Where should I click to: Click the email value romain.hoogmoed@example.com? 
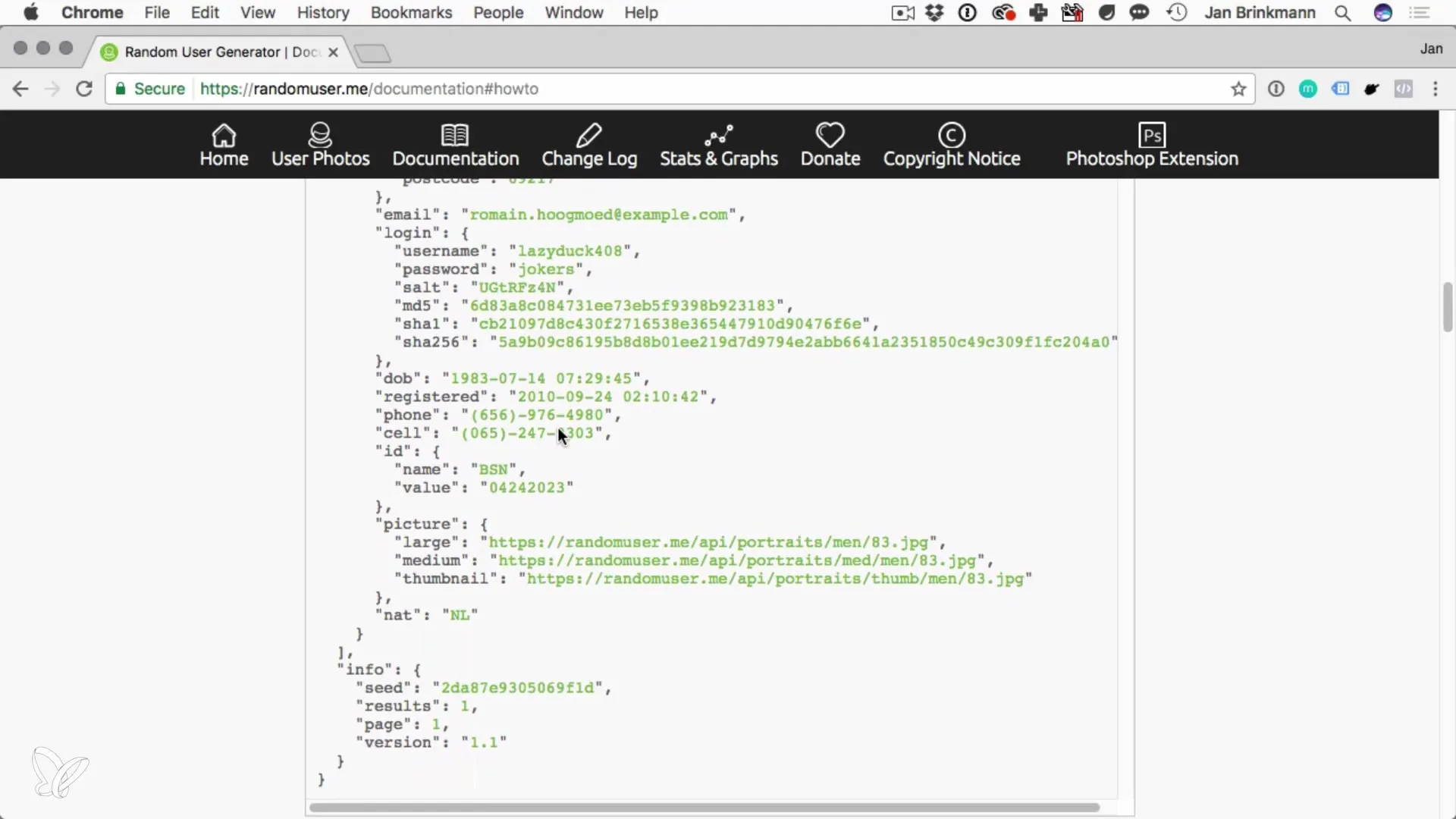click(598, 215)
